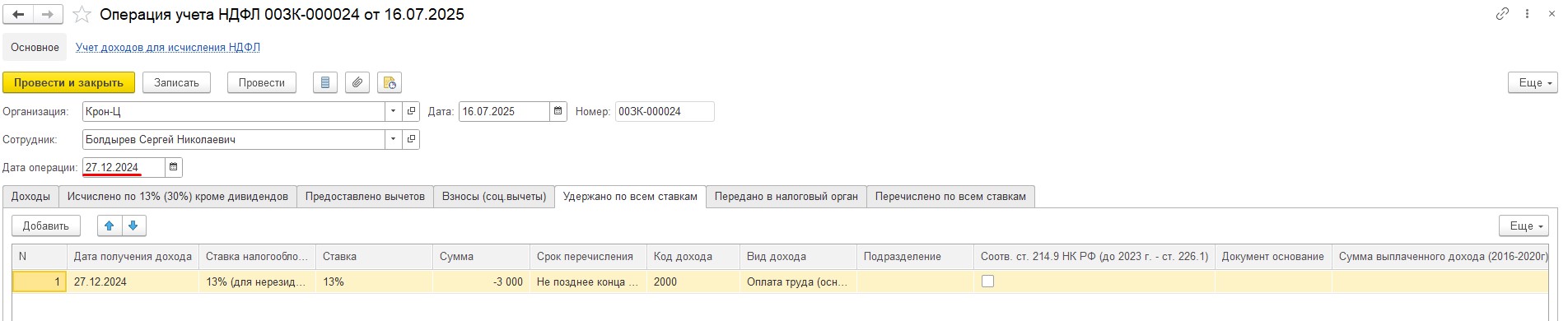Switch to the Доходы tab
Image resolution: width=1568 pixels, height=321 pixels.
pos(30,197)
